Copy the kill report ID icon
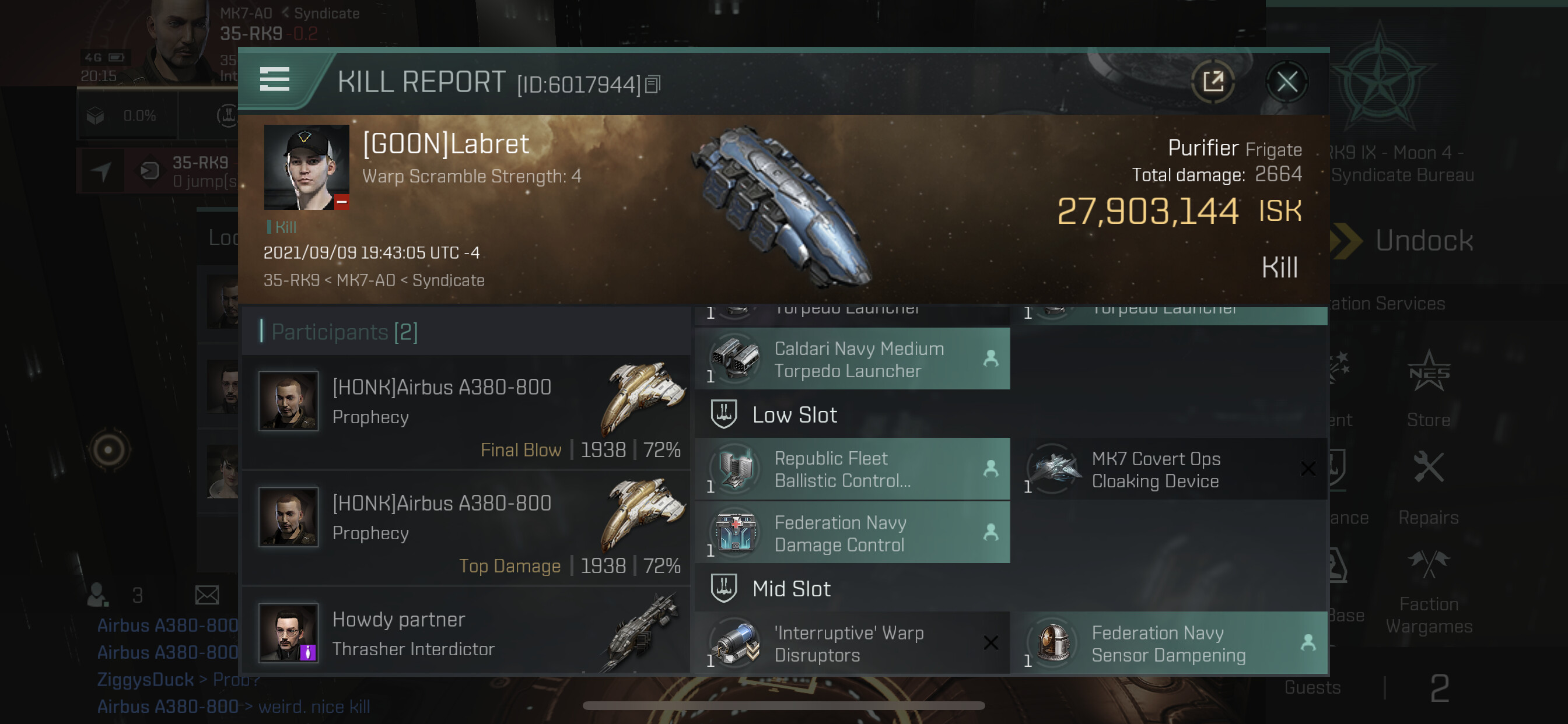This screenshot has height=724, width=1568. tap(653, 85)
